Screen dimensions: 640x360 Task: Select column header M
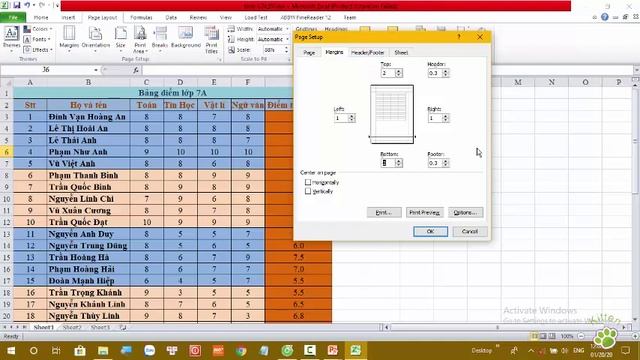click(518, 82)
